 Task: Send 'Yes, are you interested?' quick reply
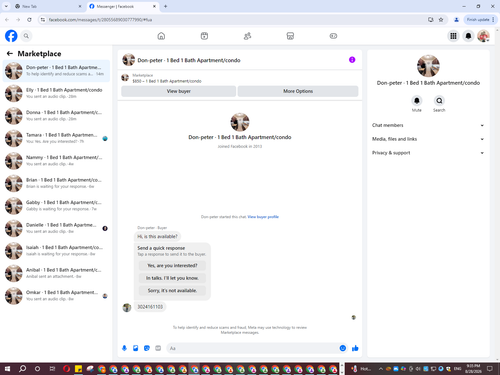click(172, 266)
